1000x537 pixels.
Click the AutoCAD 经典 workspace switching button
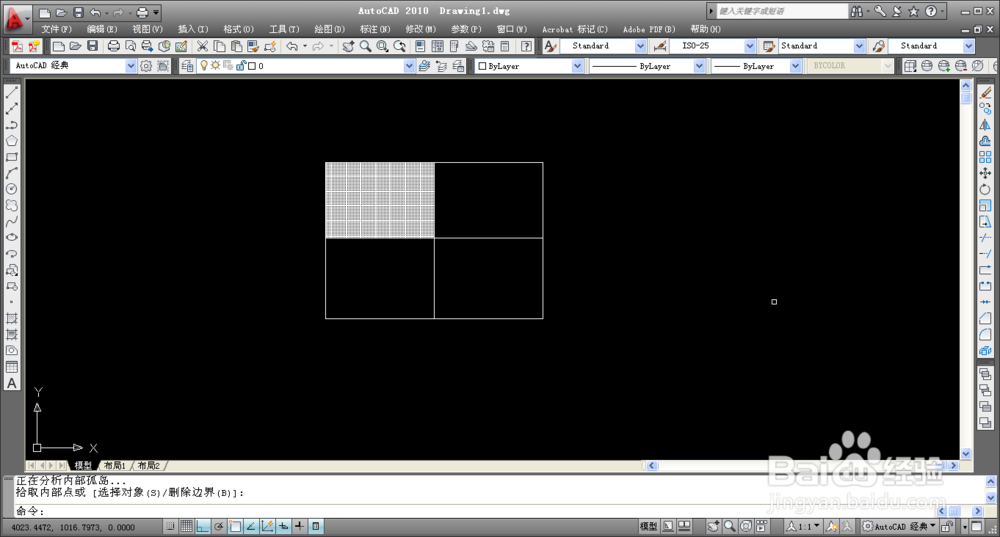(x=899, y=526)
